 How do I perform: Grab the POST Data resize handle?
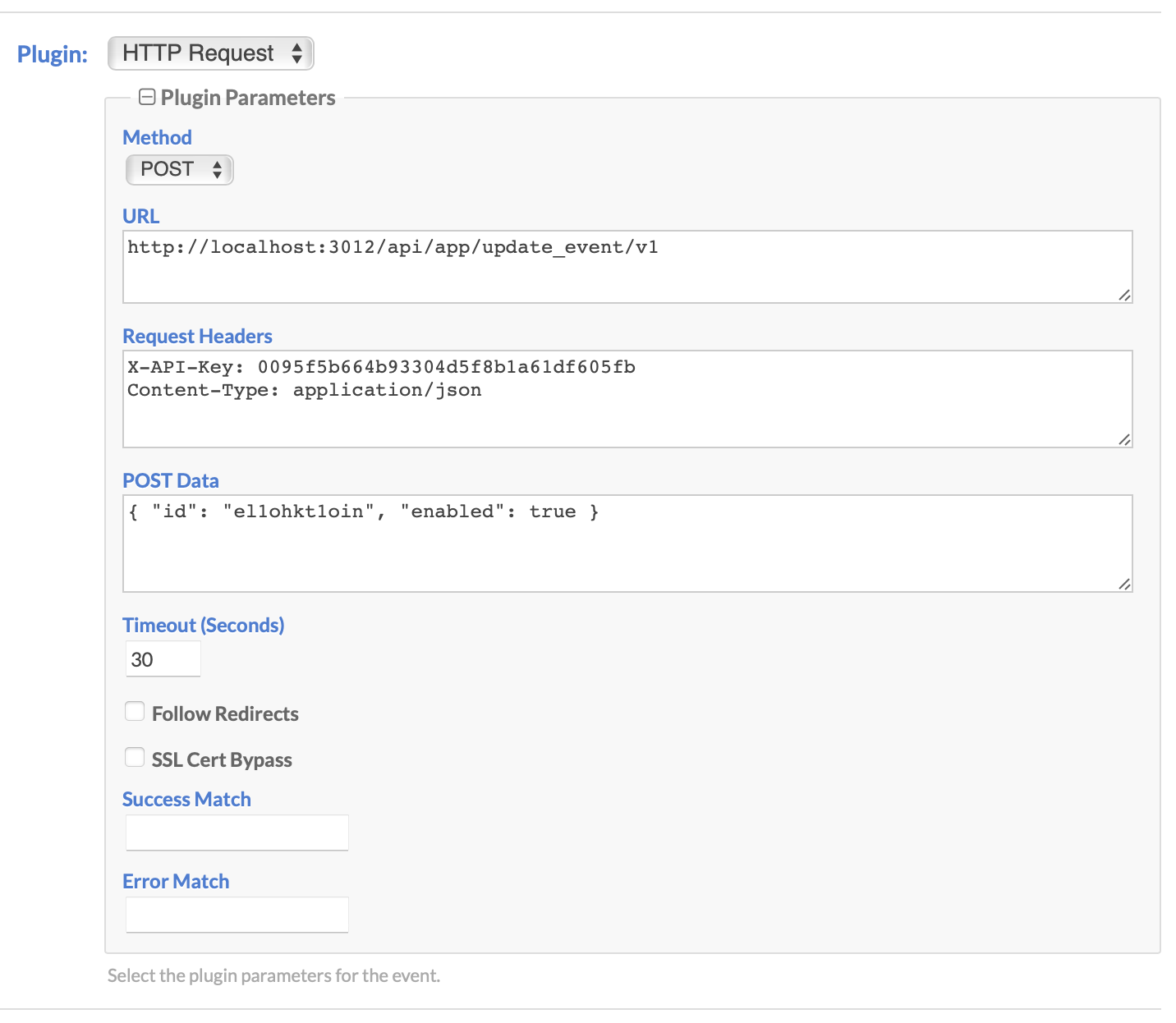(x=1124, y=585)
